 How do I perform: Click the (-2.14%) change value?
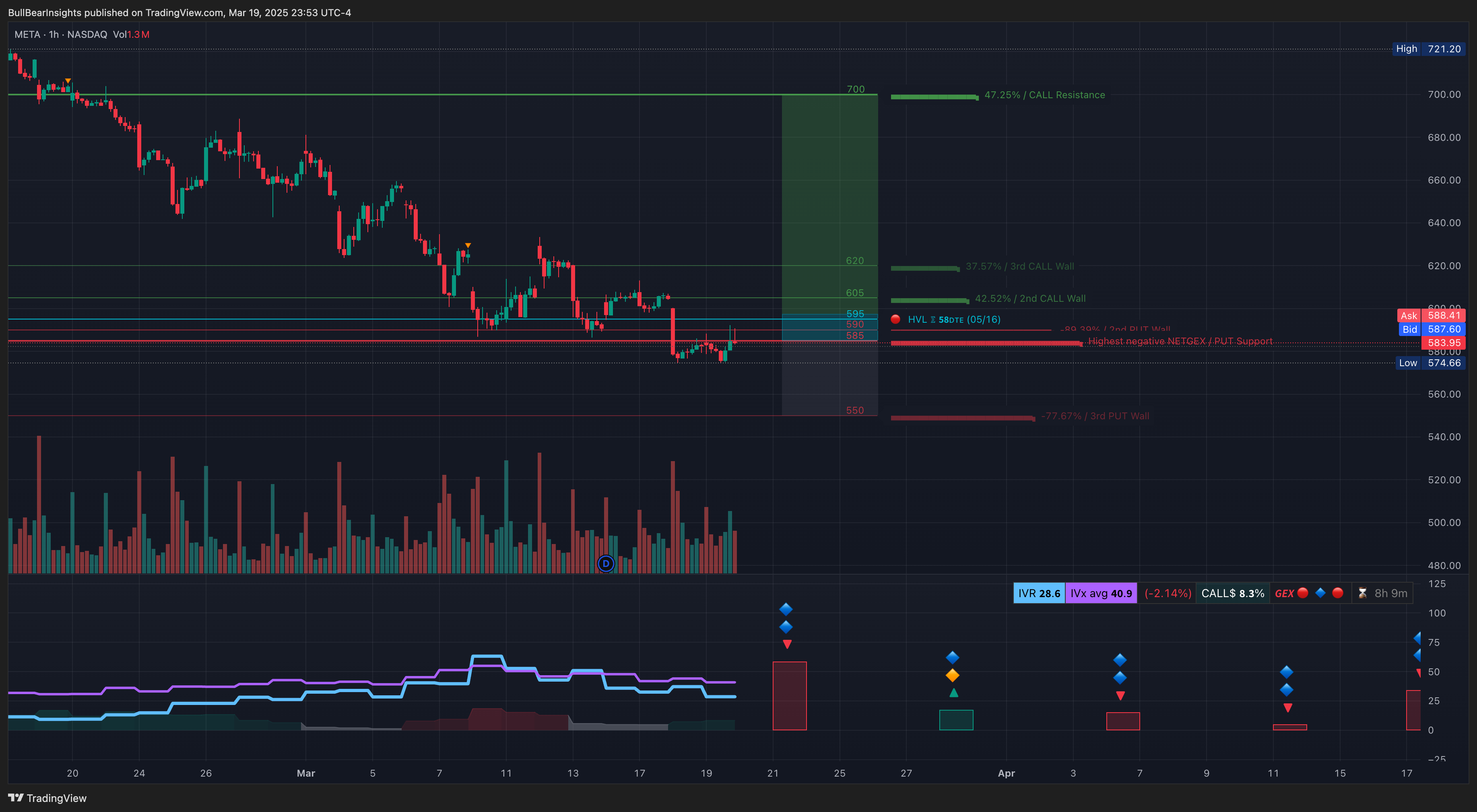1168,593
